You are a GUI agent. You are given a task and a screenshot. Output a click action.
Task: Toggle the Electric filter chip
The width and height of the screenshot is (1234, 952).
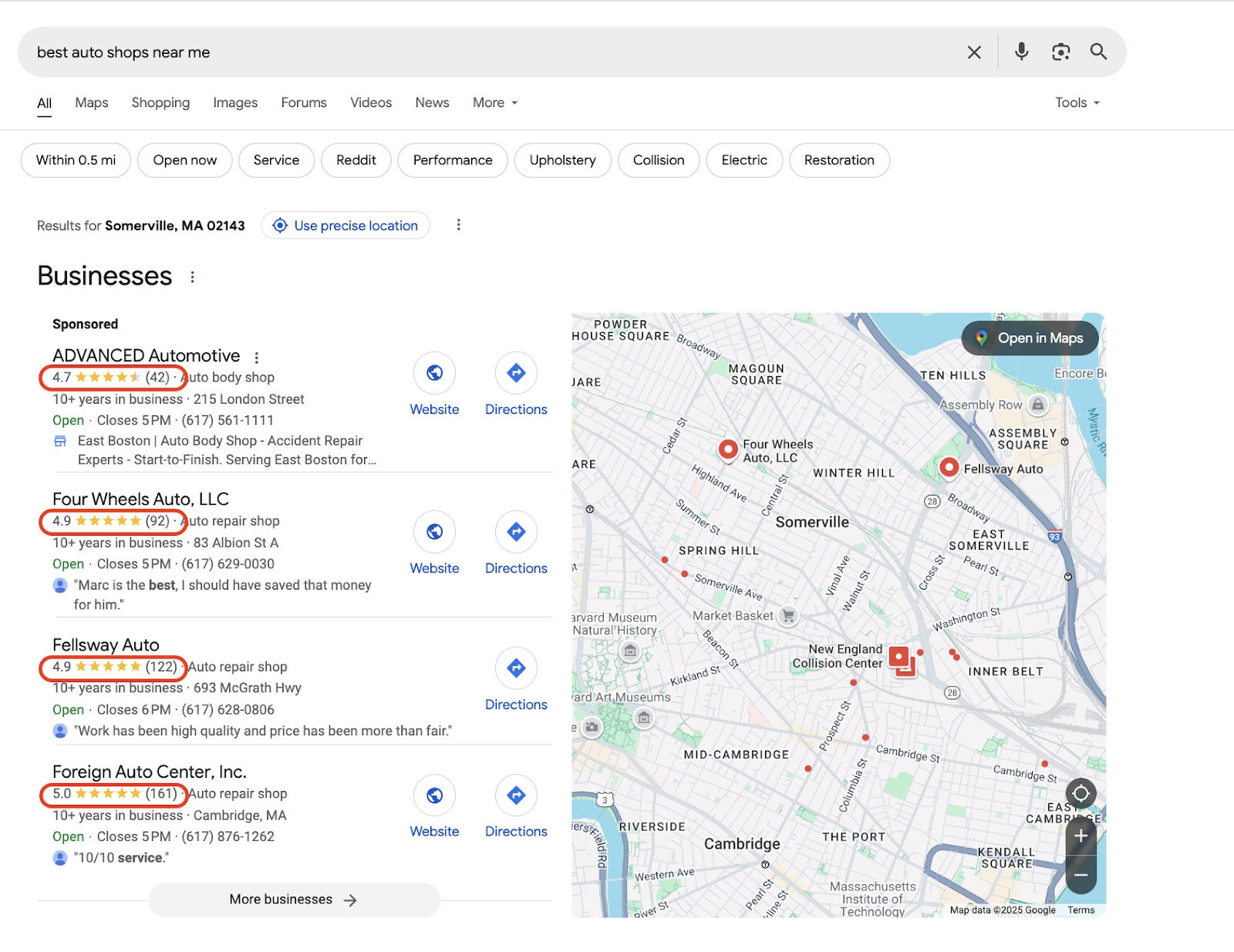pos(744,160)
